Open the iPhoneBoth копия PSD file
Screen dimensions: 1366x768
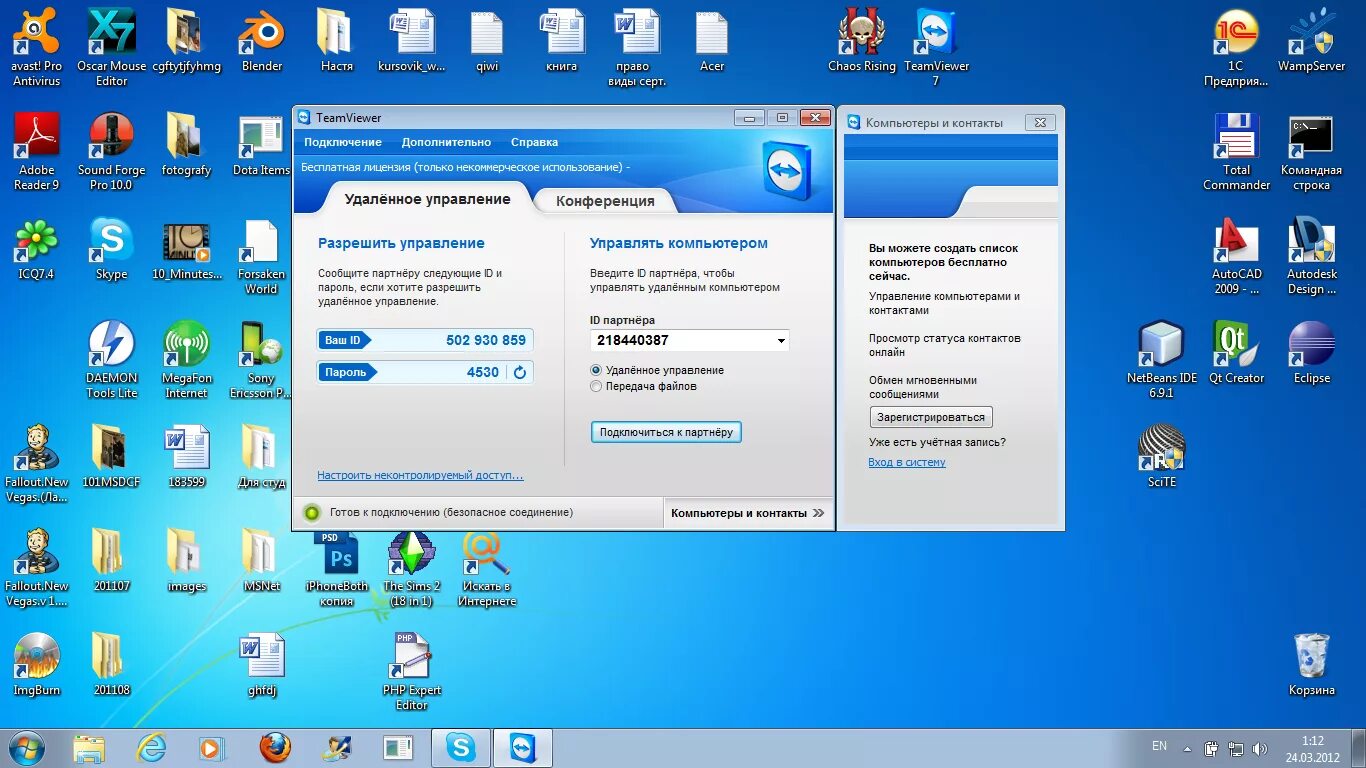336,567
